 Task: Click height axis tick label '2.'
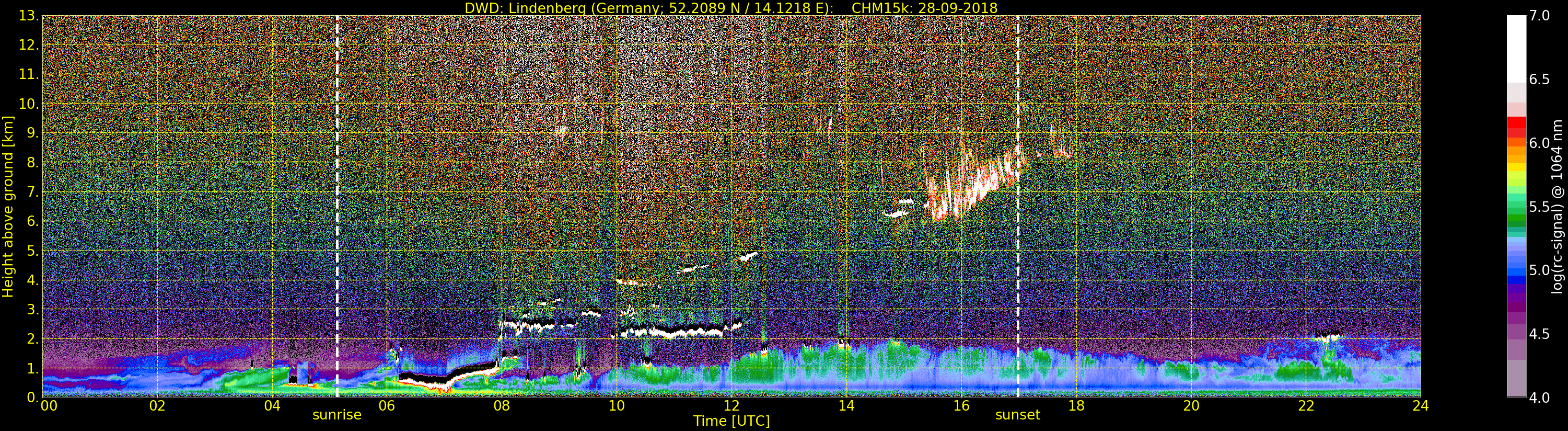[x=32, y=338]
